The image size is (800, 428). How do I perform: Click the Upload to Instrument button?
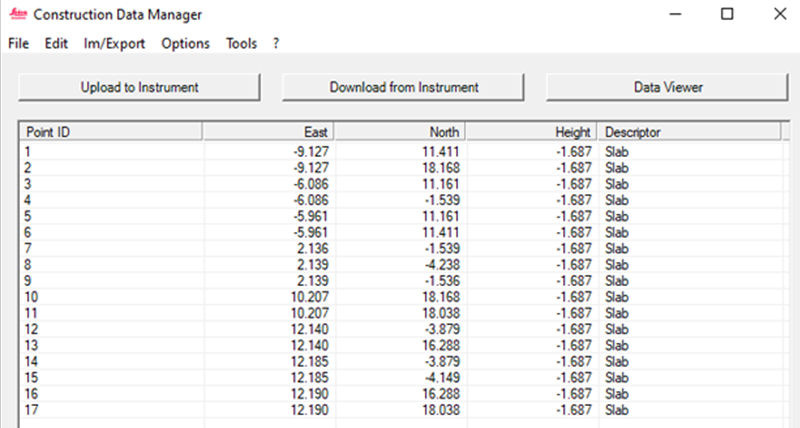[x=139, y=87]
